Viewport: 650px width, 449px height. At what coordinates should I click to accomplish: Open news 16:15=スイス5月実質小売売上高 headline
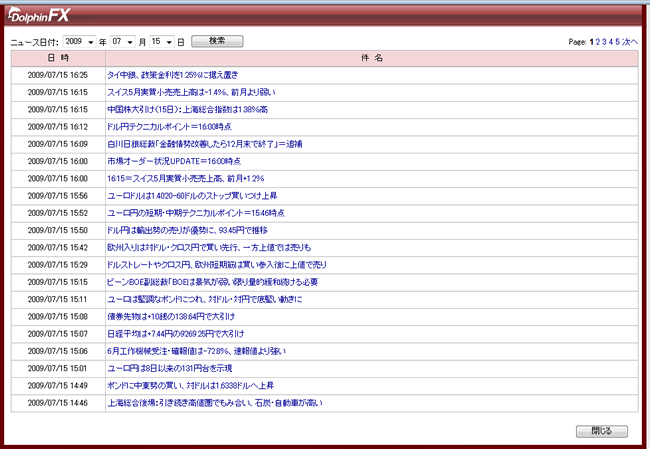tap(186, 179)
